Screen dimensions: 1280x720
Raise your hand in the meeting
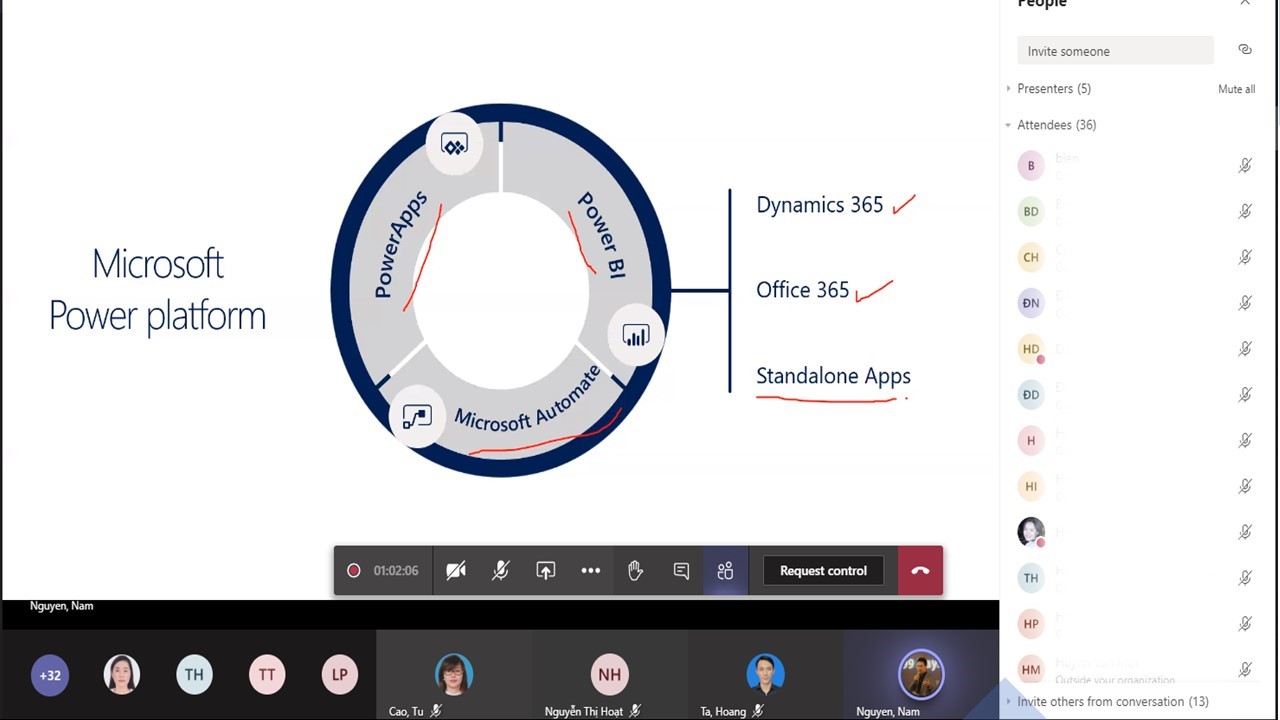pyautogui.click(x=635, y=570)
